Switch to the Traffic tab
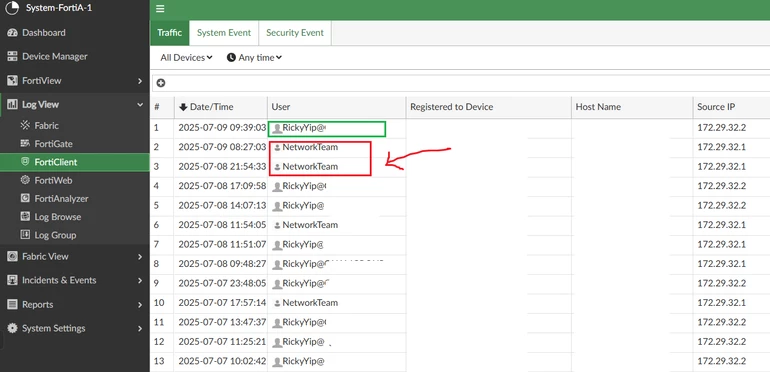Screen dimensions: 770x372 [x=169, y=33]
